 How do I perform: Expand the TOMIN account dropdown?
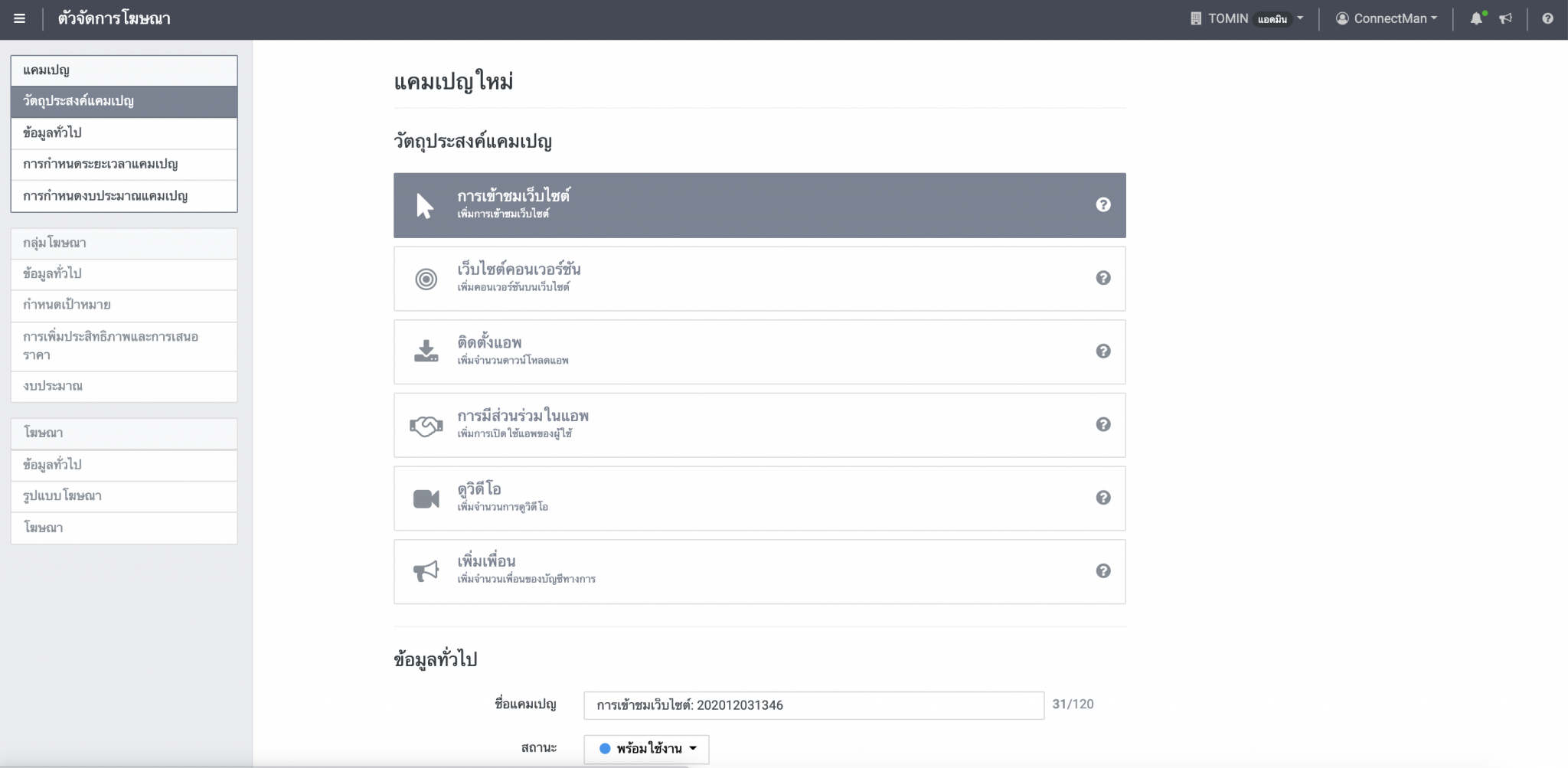coord(1248,19)
